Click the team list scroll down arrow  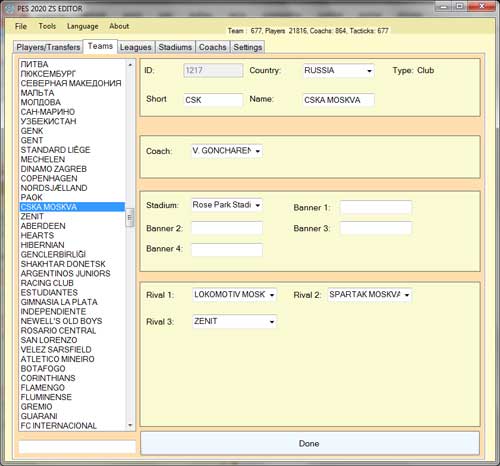(130, 425)
